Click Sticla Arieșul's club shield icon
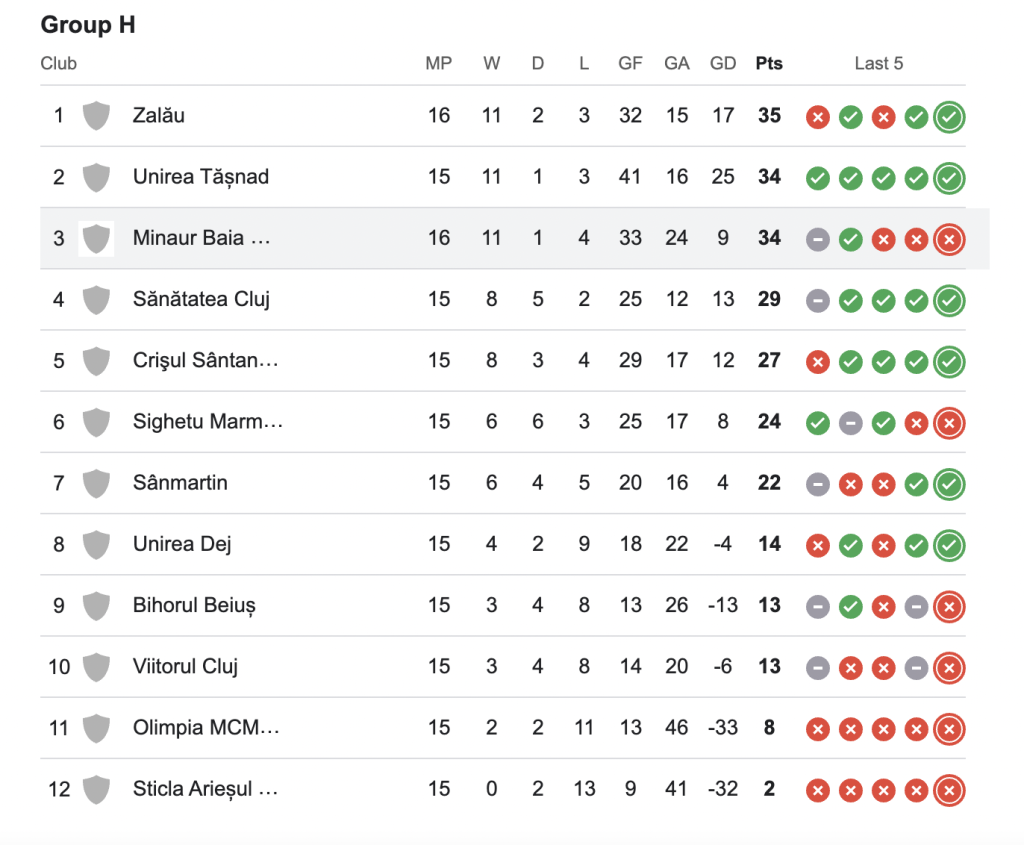This screenshot has height=845, width=1024. (96, 790)
